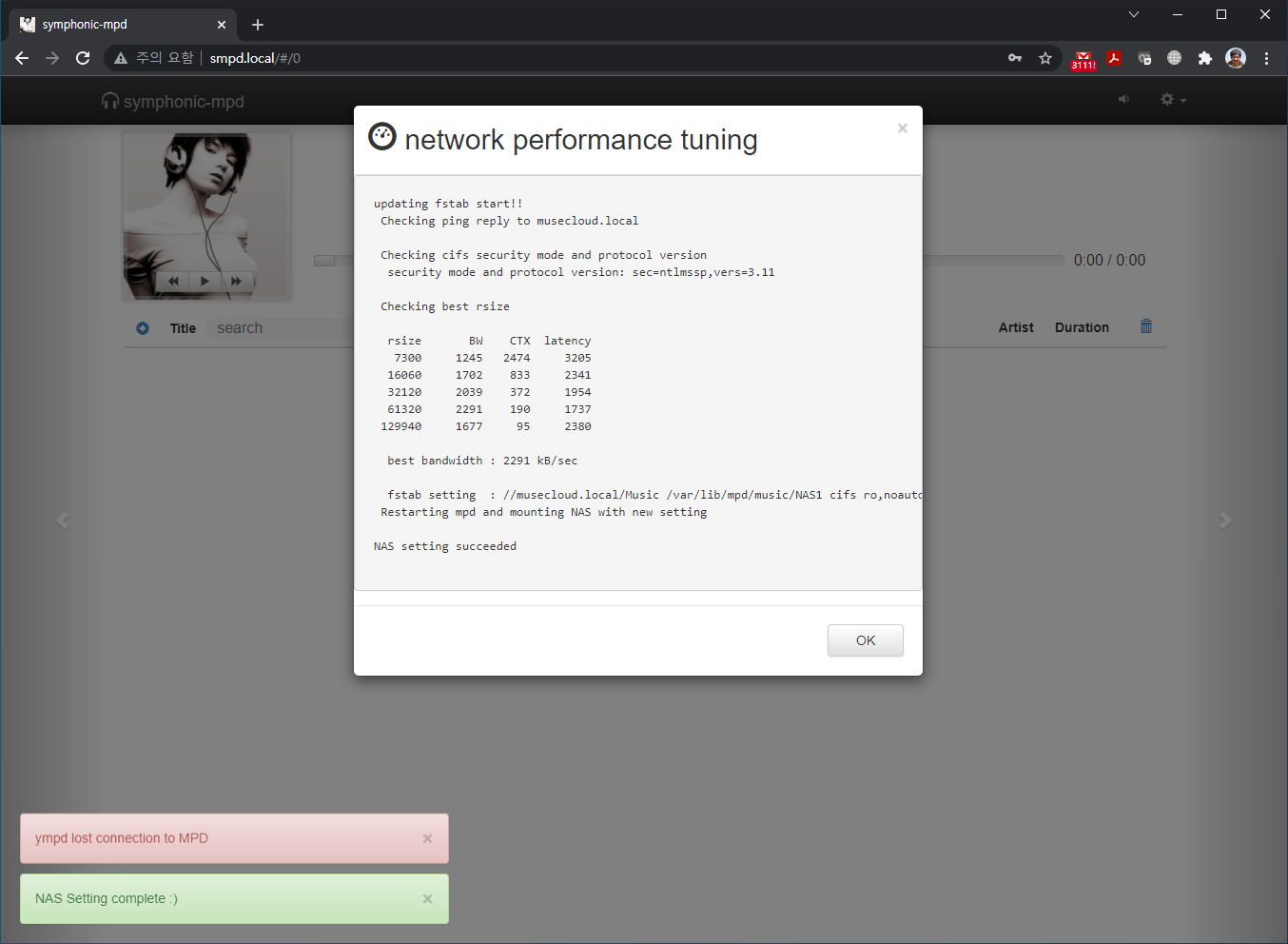This screenshot has width=1288, height=944.
Task: Bookmark this page with the star icon
Action: [x=1045, y=58]
